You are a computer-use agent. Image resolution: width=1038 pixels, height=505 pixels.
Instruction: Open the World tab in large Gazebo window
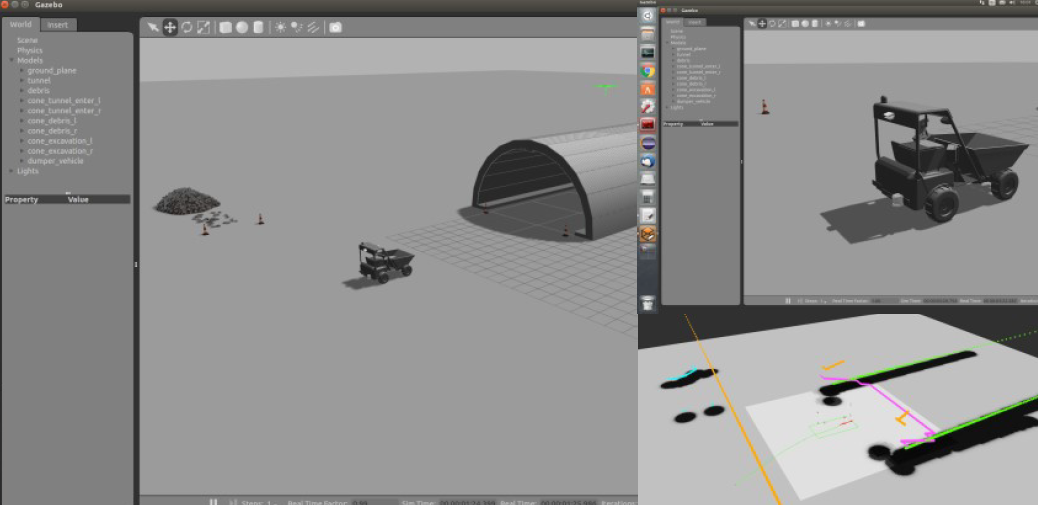[x=21, y=25]
